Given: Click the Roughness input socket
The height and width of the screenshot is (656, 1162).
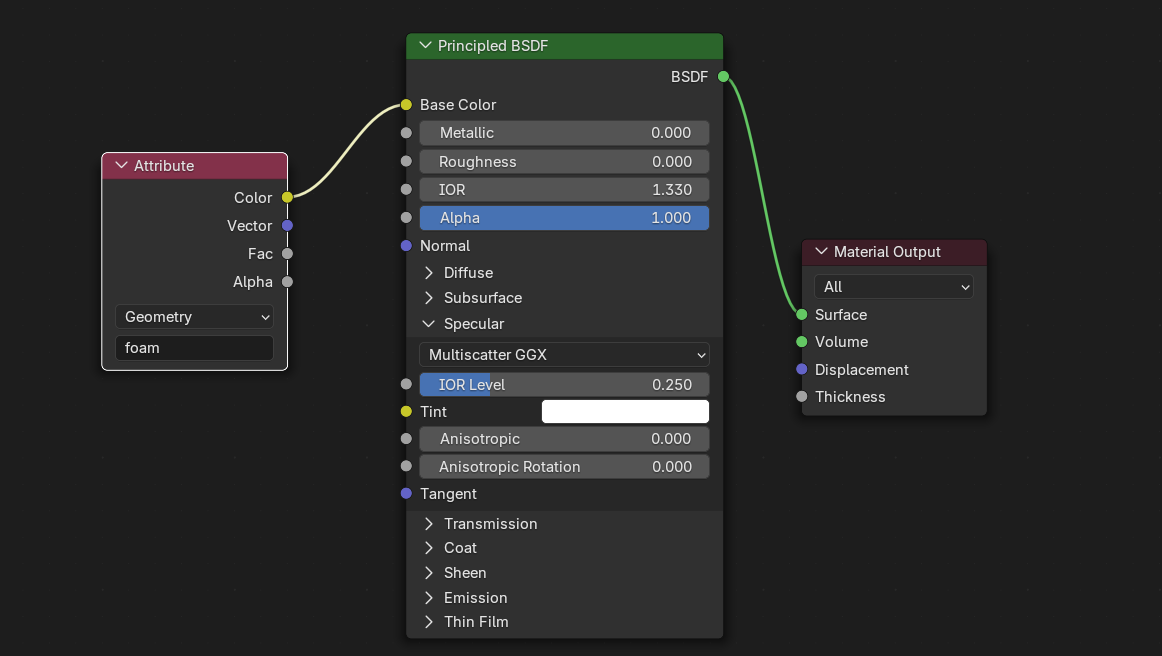Looking at the screenshot, I should (x=406, y=161).
